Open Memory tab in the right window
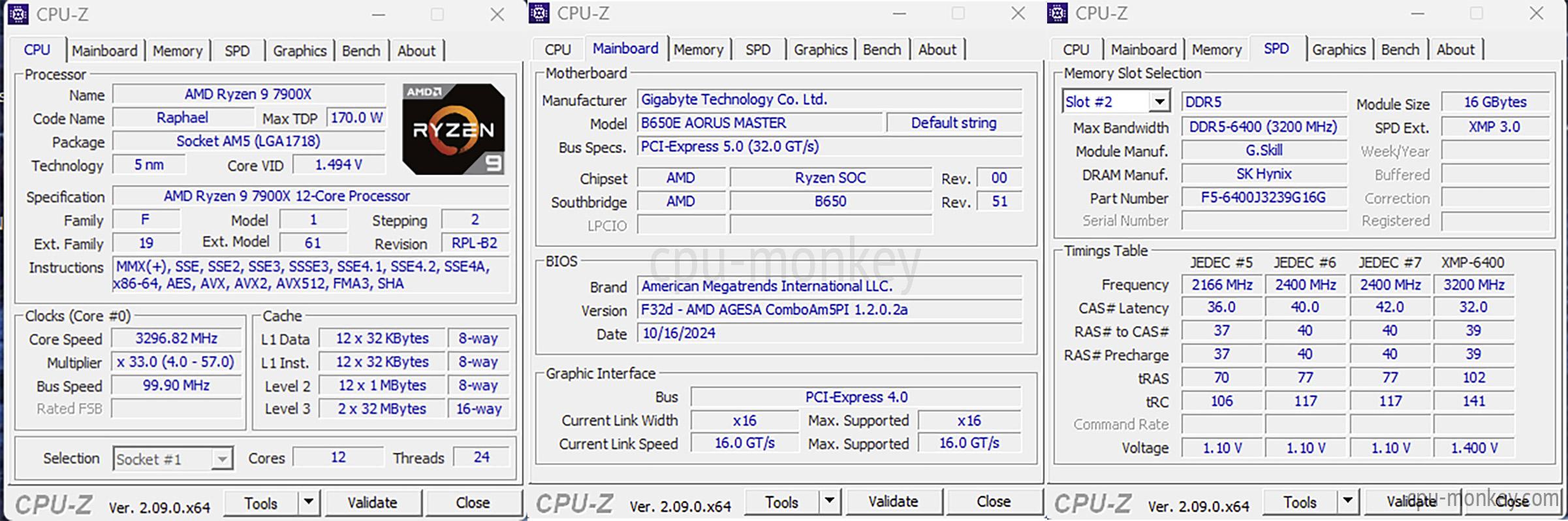This screenshot has width=1568, height=521. (1217, 50)
